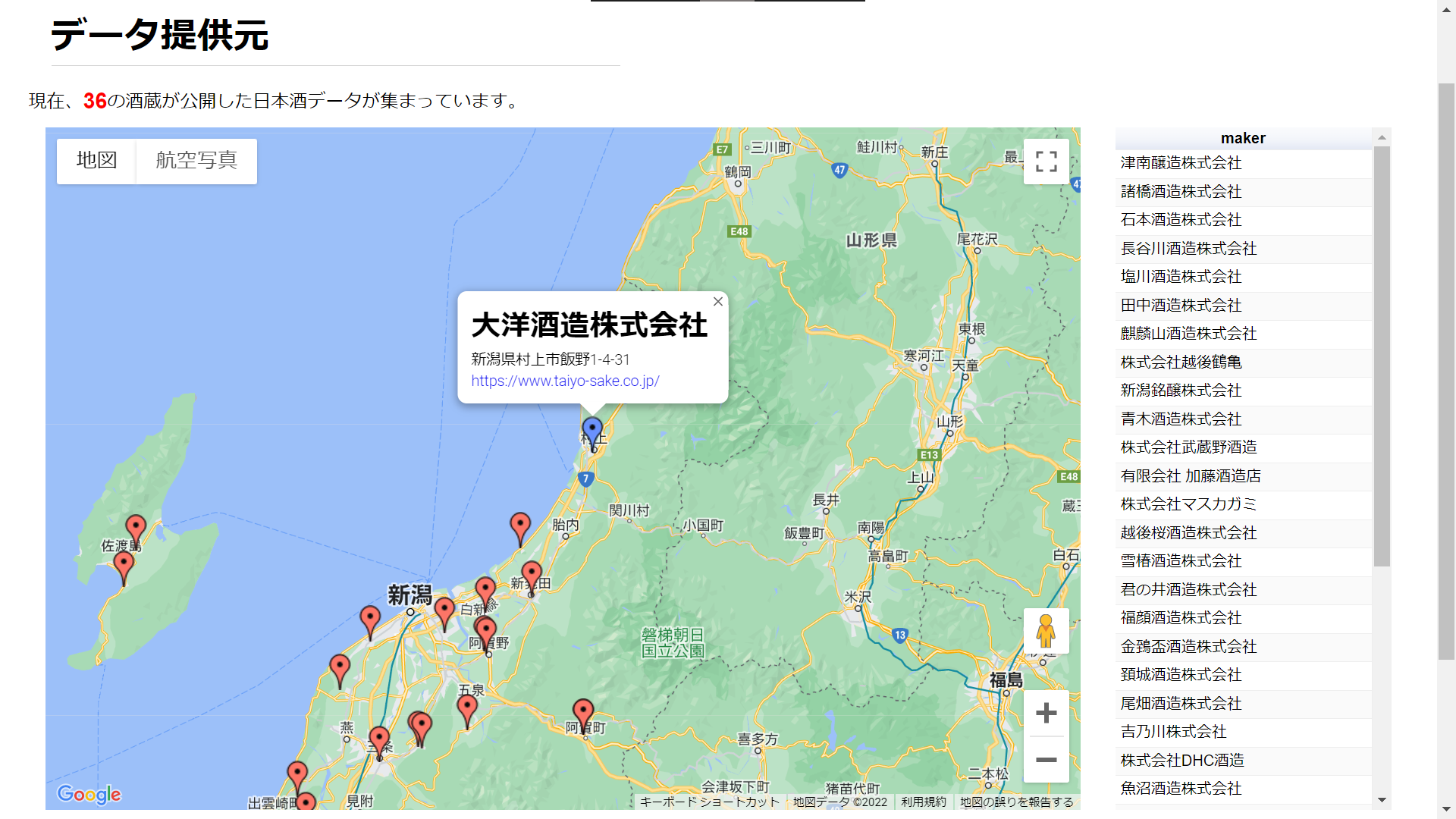The image size is (1456, 819).
Task: Report a map error via 地図の誤りを報告する
Action: (1017, 802)
